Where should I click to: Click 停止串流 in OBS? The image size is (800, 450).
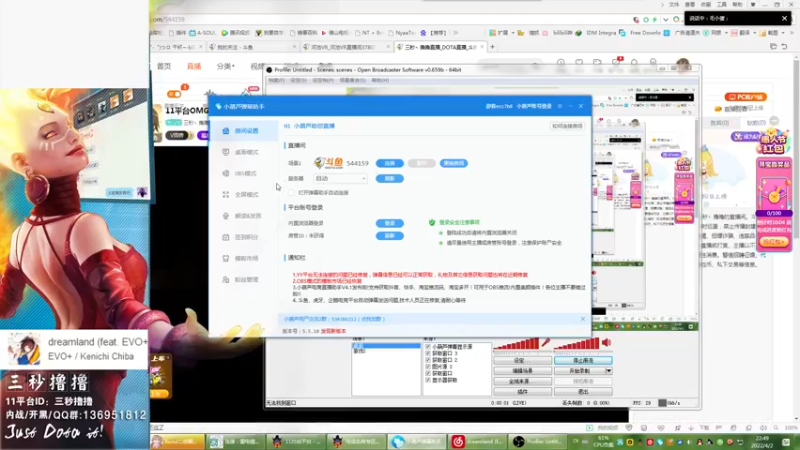point(583,361)
